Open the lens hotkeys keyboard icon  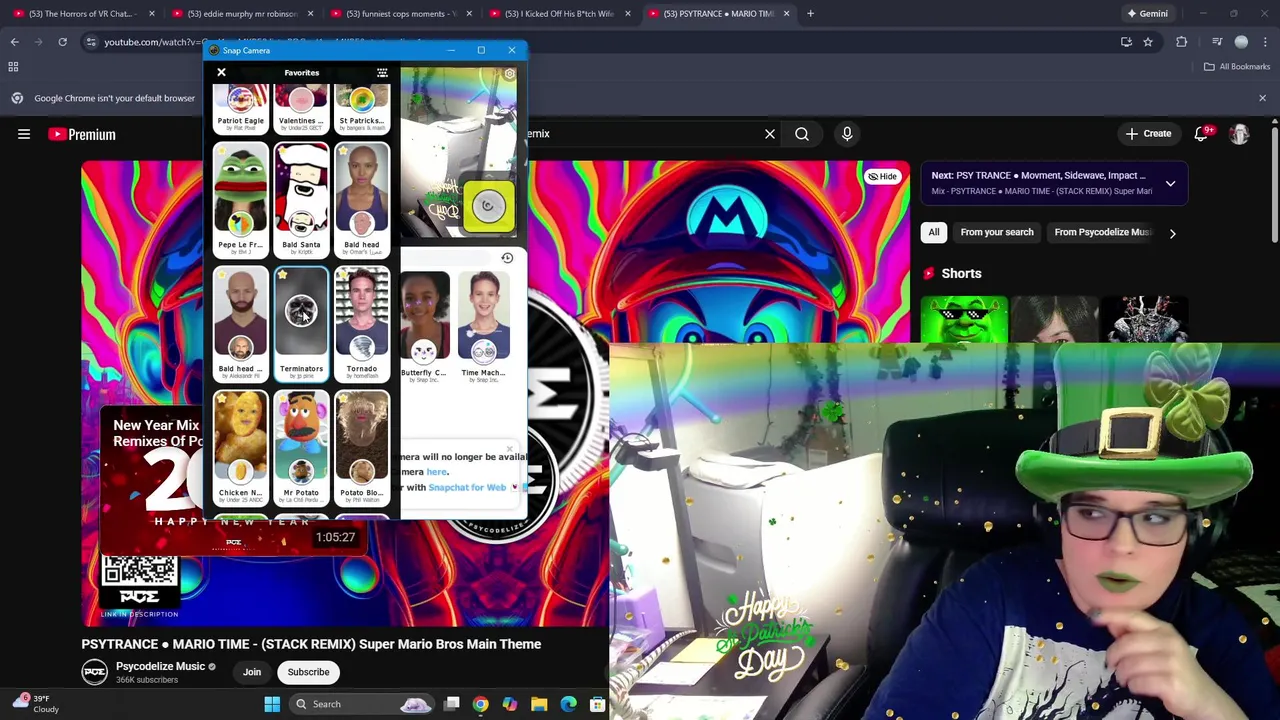[x=382, y=73]
